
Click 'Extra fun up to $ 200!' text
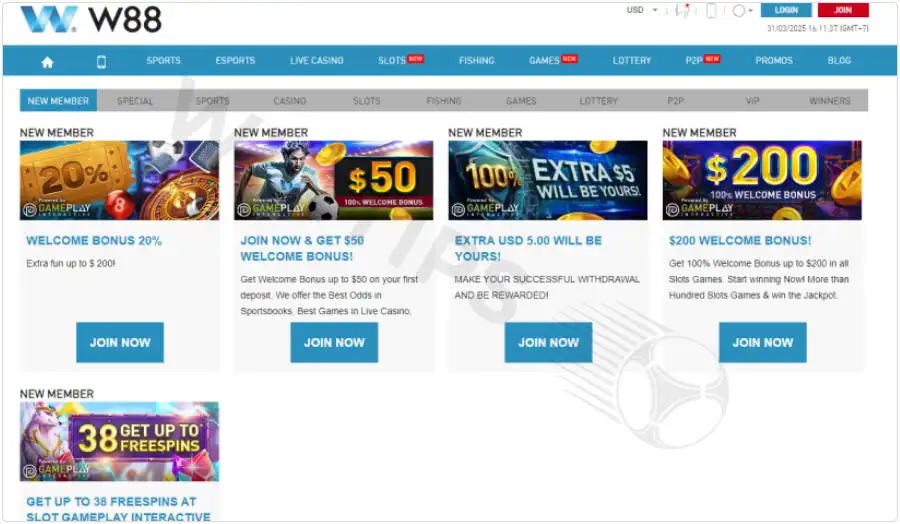coord(71,263)
